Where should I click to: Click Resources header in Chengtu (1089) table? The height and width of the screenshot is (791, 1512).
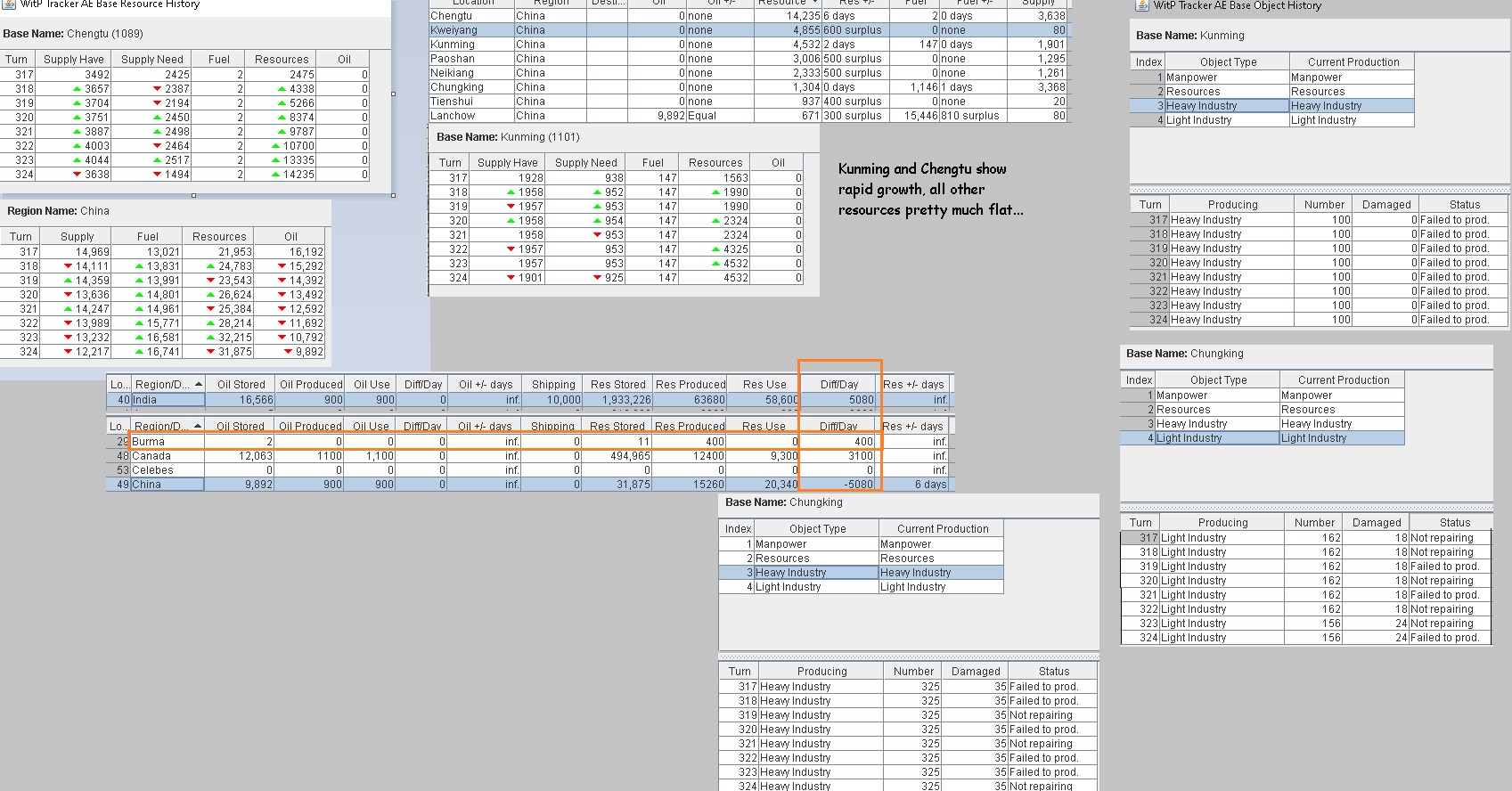[x=282, y=60]
